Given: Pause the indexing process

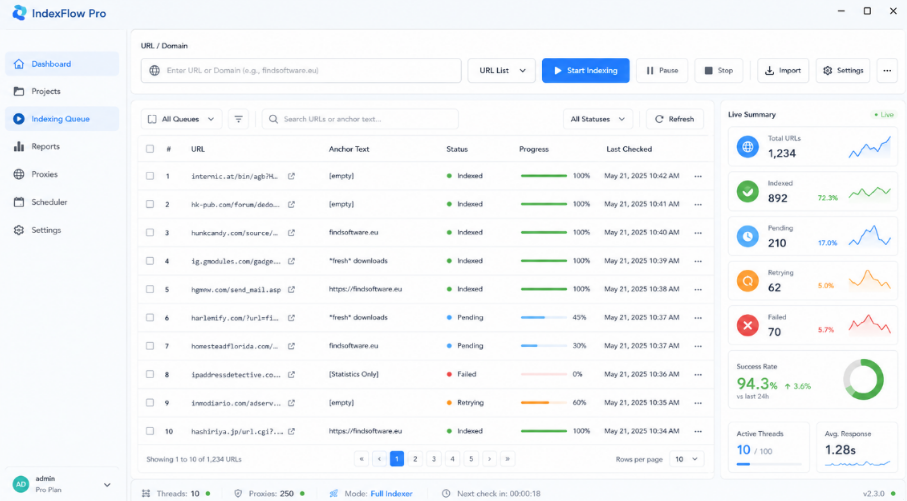Looking at the screenshot, I should click(x=662, y=71).
